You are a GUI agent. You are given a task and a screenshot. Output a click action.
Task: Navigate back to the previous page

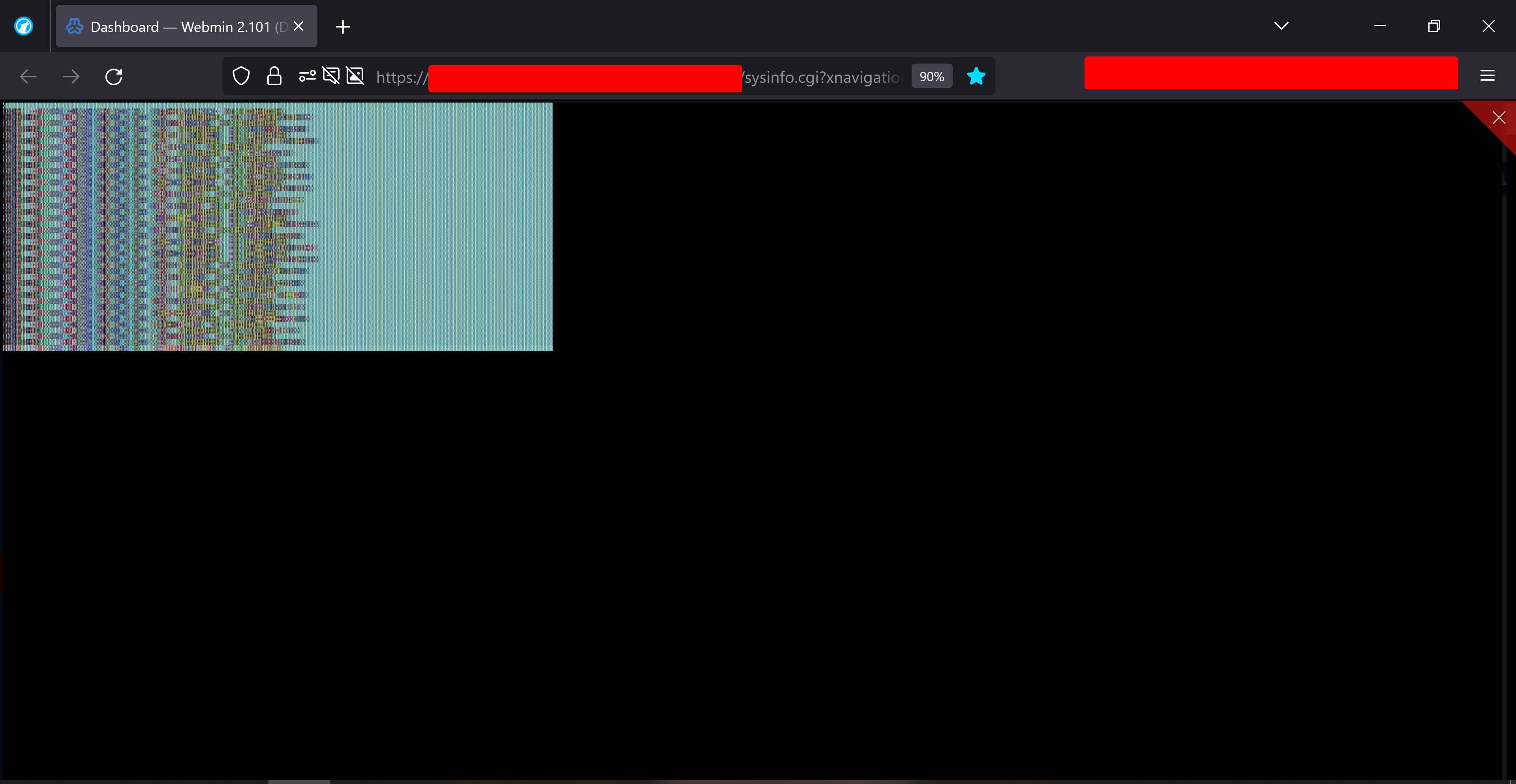point(28,77)
